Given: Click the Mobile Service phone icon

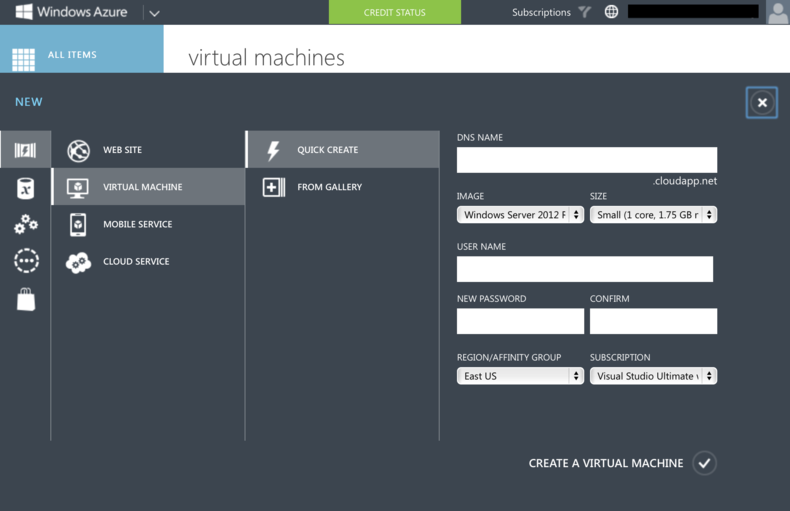Looking at the screenshot, I should (x=78, y=224).
